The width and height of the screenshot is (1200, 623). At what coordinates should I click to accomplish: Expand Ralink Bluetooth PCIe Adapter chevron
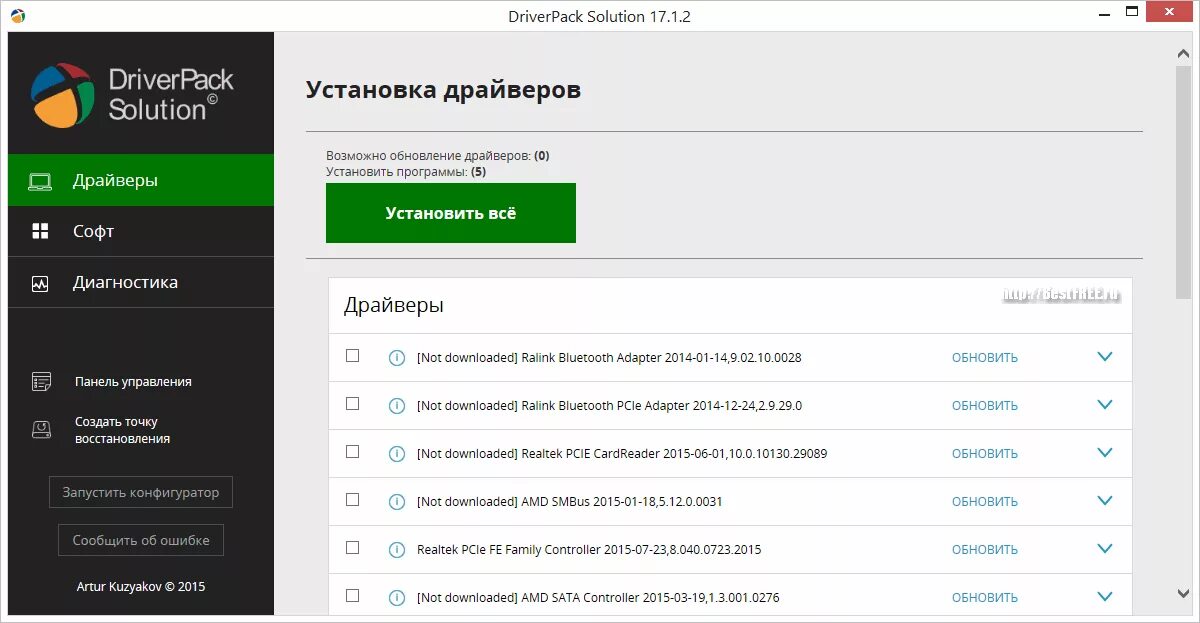point(1105,405)
